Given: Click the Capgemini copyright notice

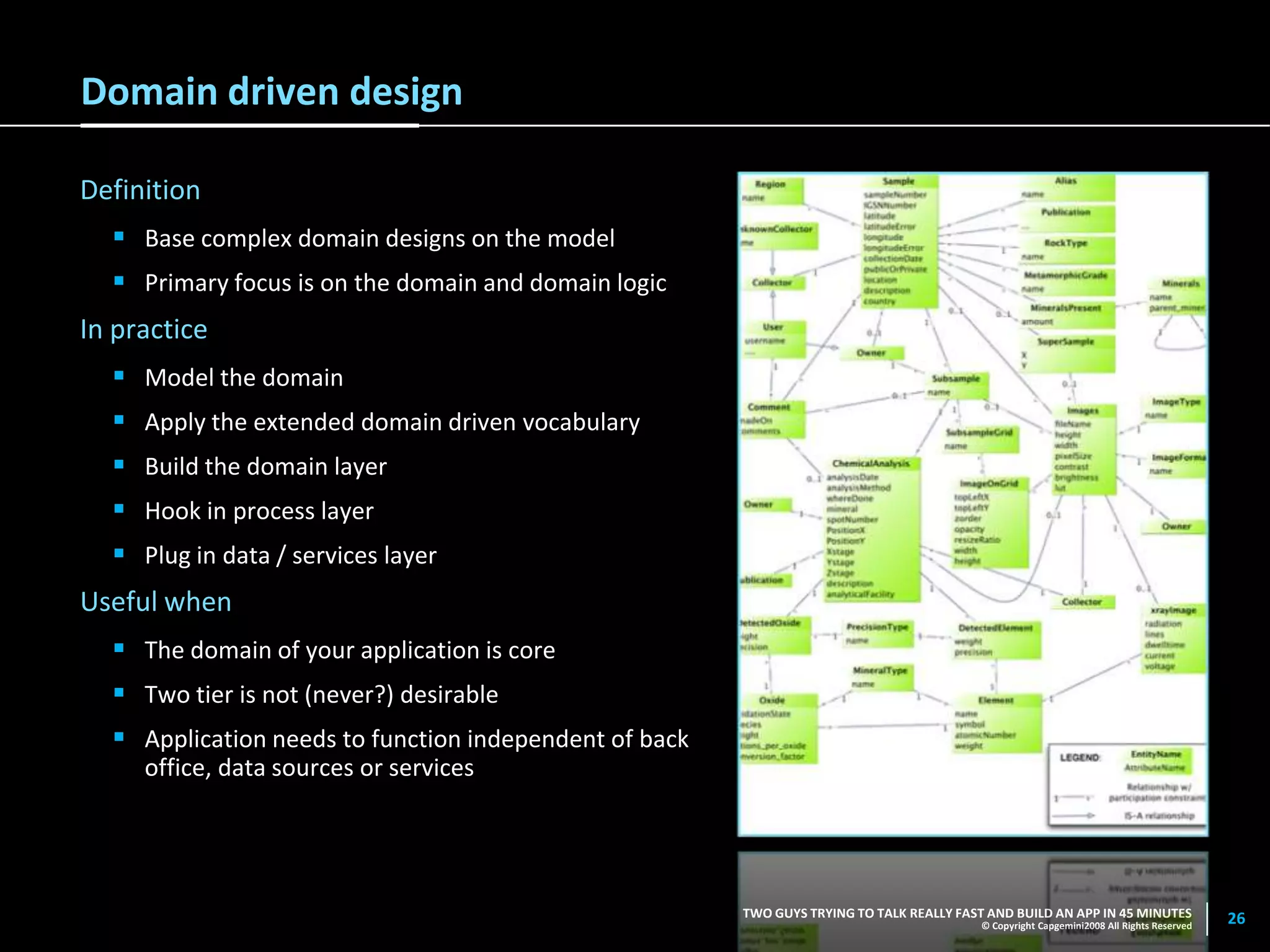Looking at the screenshot, I should (1086, 926).
